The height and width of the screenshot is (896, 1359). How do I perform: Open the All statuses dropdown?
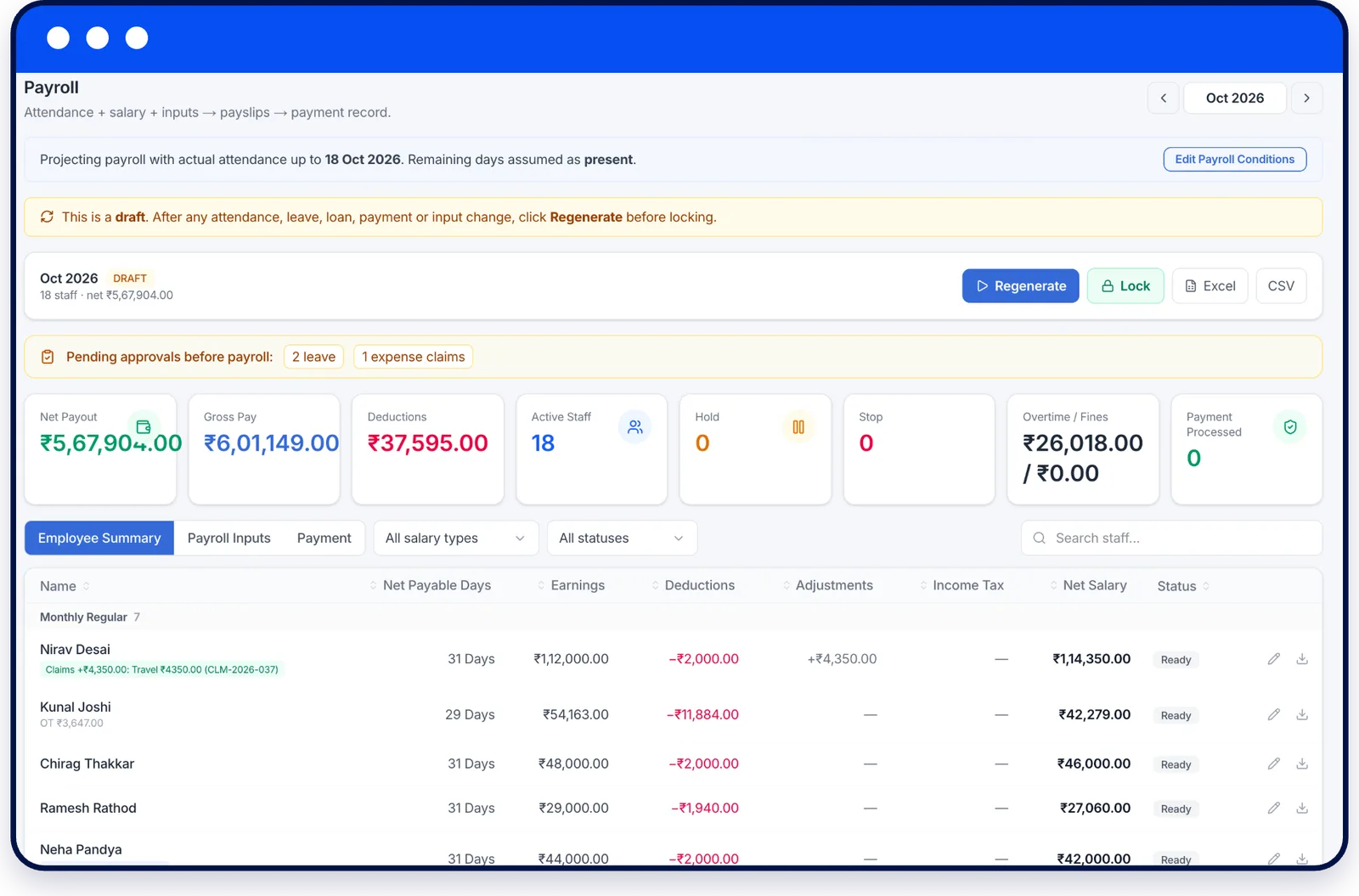622,538
